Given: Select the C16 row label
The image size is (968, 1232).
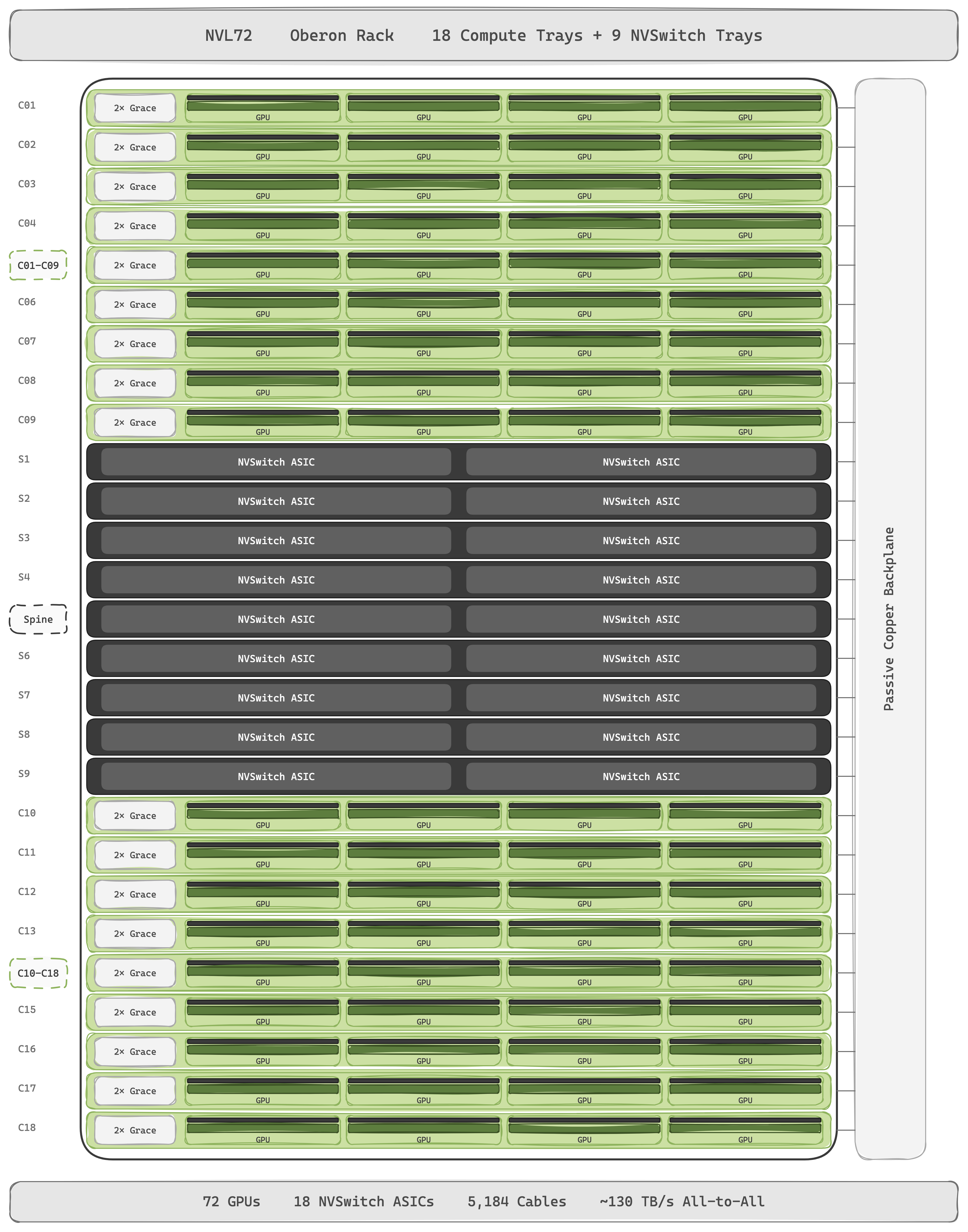Looking at the screenshot, I should [x=27, y=1049].
